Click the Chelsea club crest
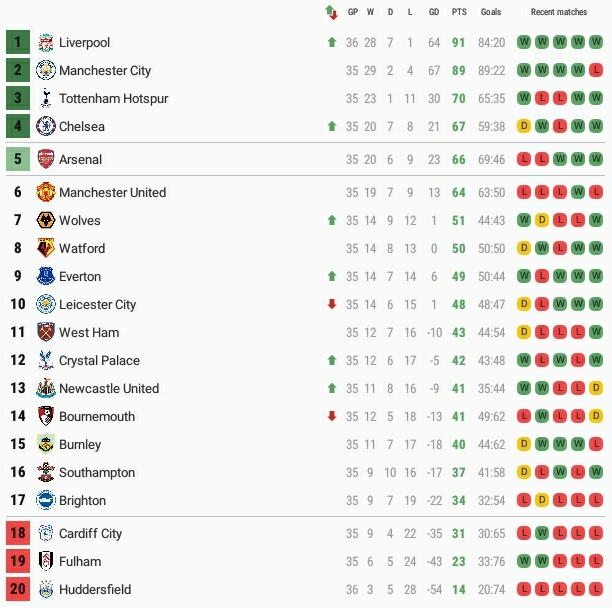 pyautogui.click(x=45, y=126)
